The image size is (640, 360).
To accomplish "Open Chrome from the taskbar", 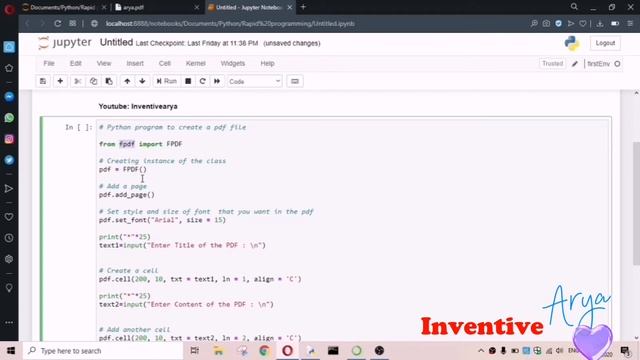I will (x=264, y=351).
